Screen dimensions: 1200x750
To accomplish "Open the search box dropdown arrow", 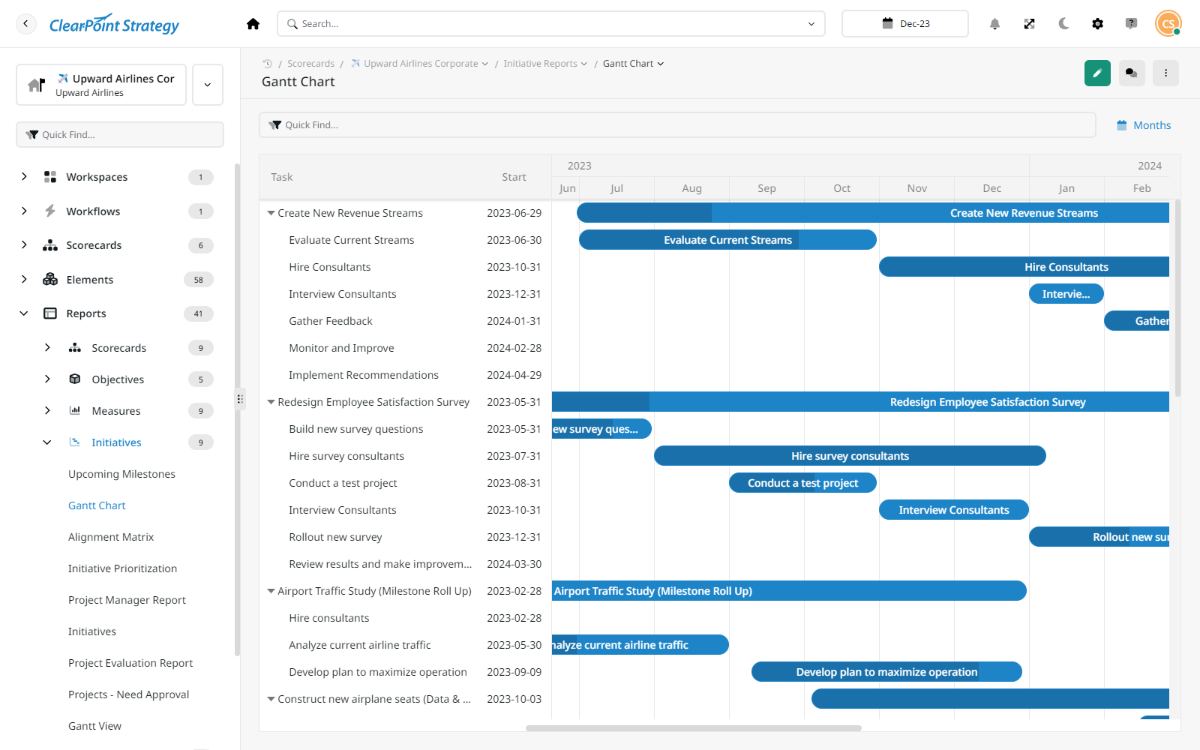I will (811, 24).
